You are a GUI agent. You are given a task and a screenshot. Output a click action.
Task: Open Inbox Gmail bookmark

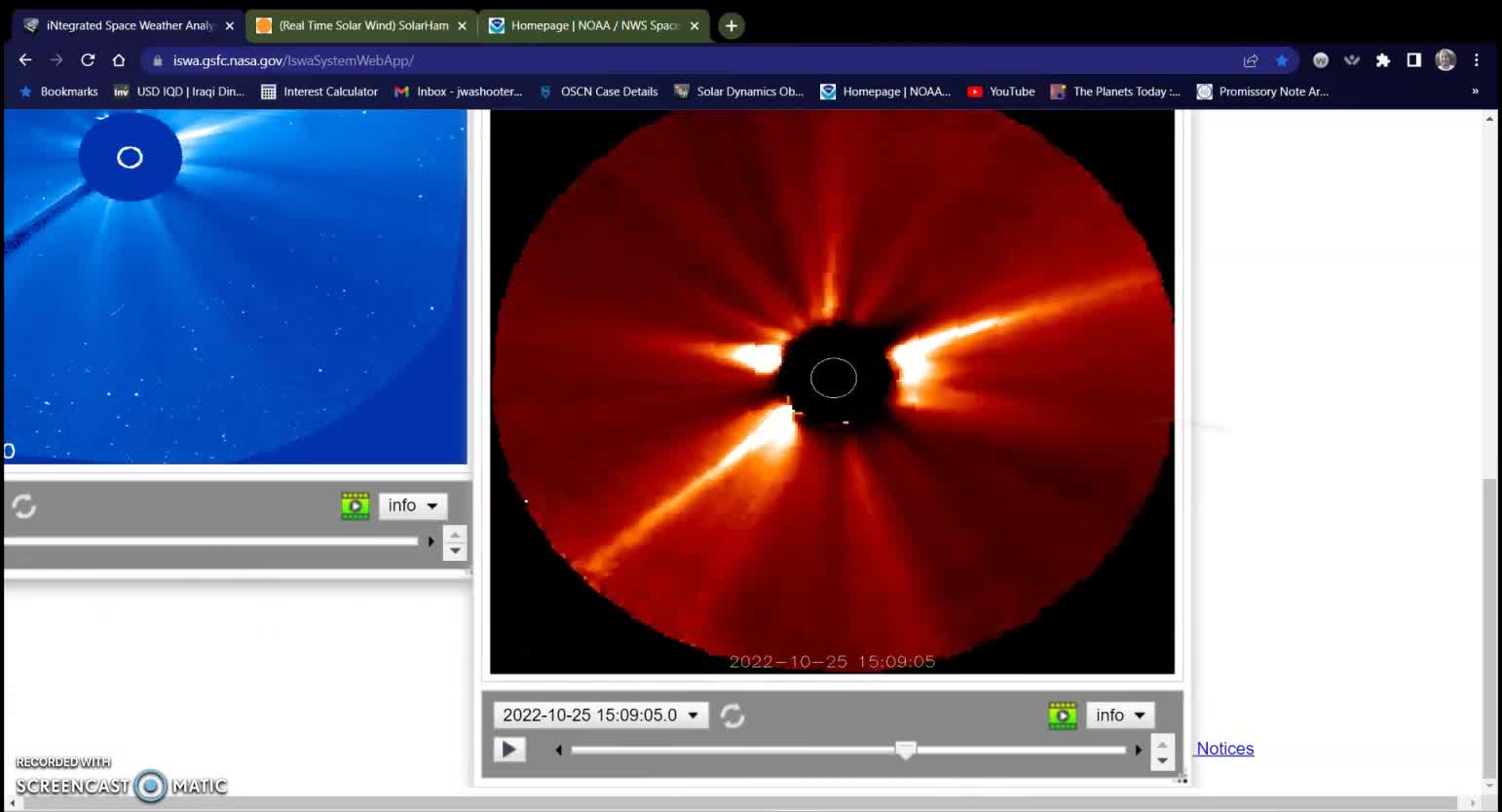coord(459,92)
